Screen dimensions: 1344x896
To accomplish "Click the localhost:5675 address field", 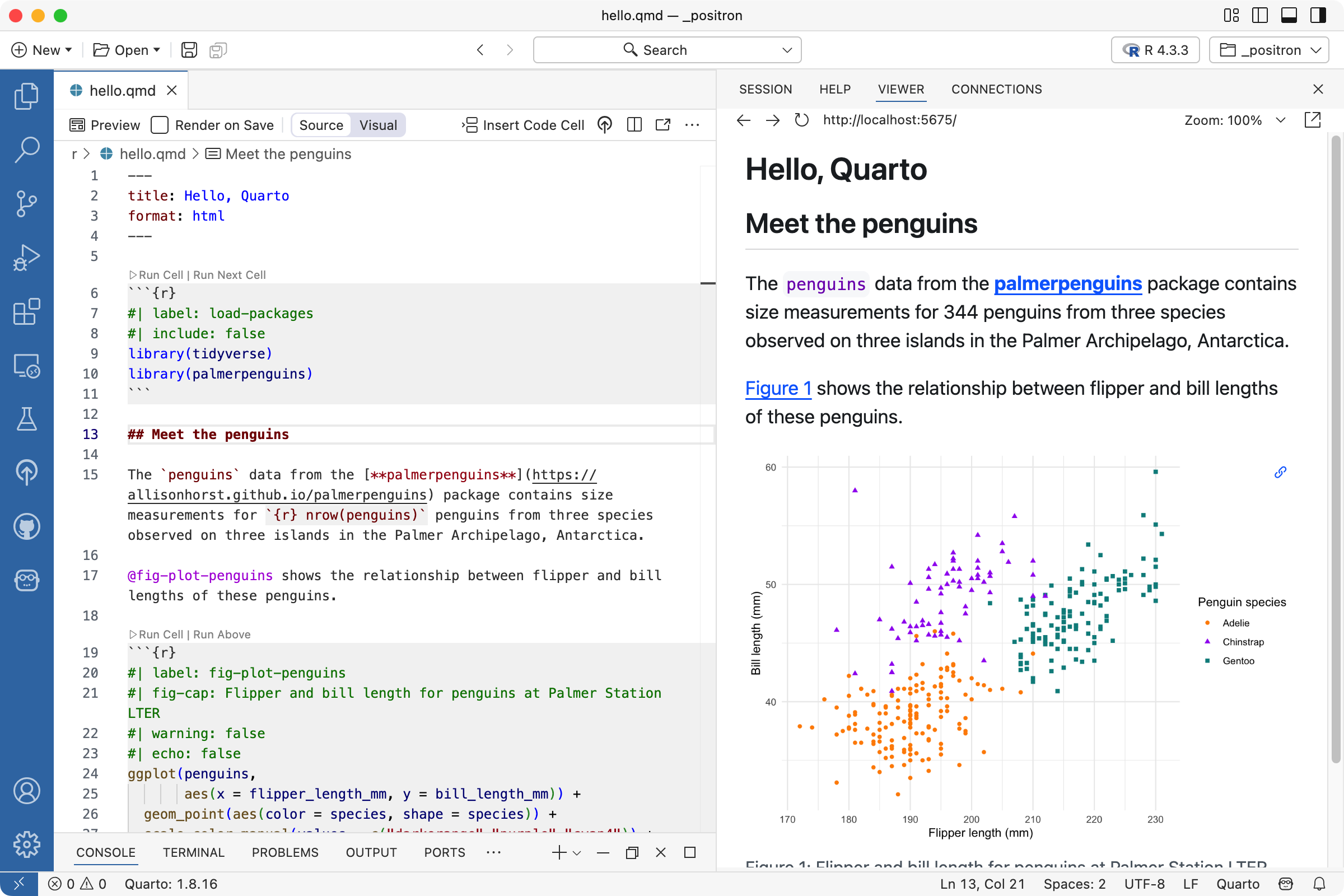I will coord(890,120).
